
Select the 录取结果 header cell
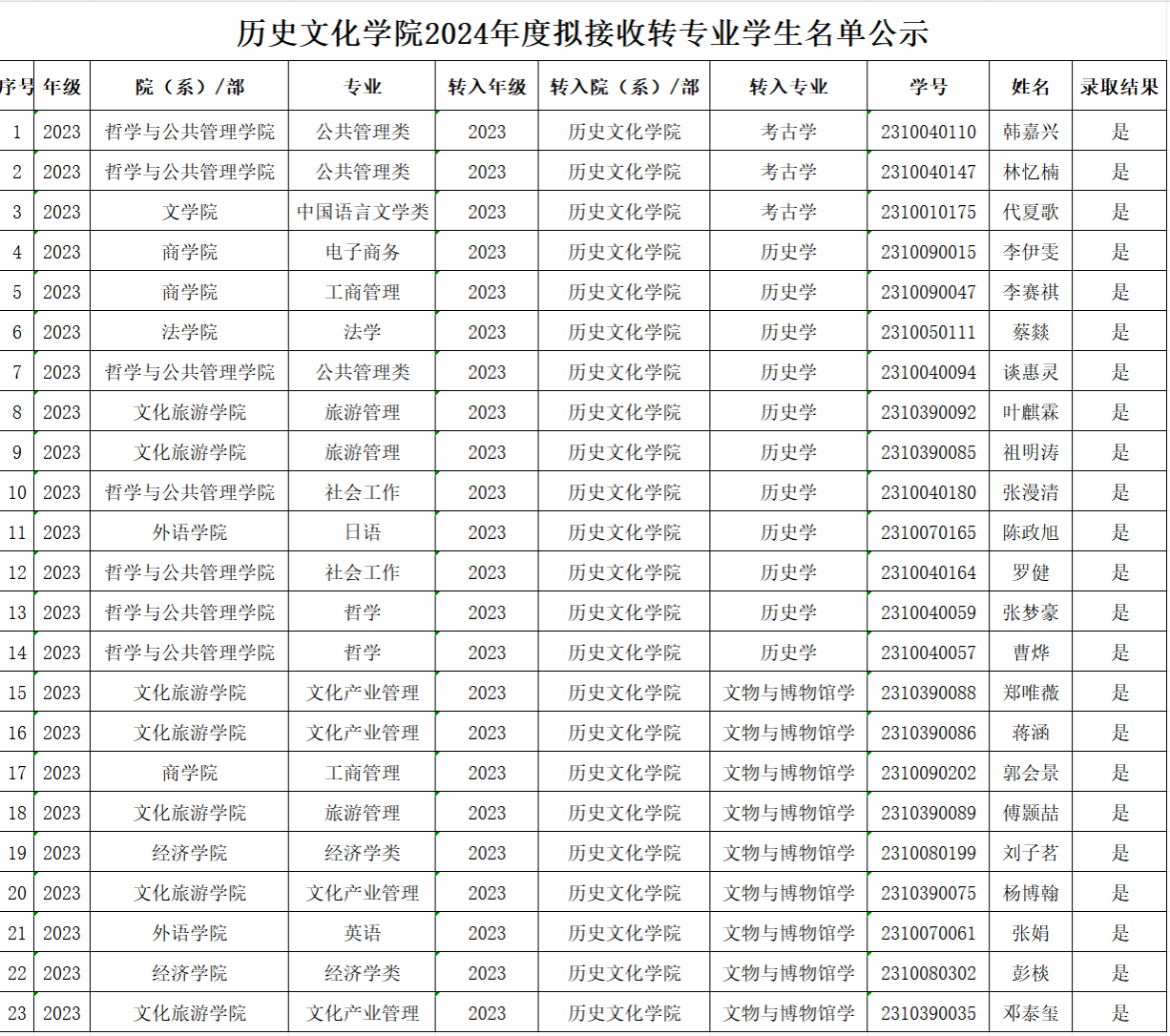coord(1119,87)
